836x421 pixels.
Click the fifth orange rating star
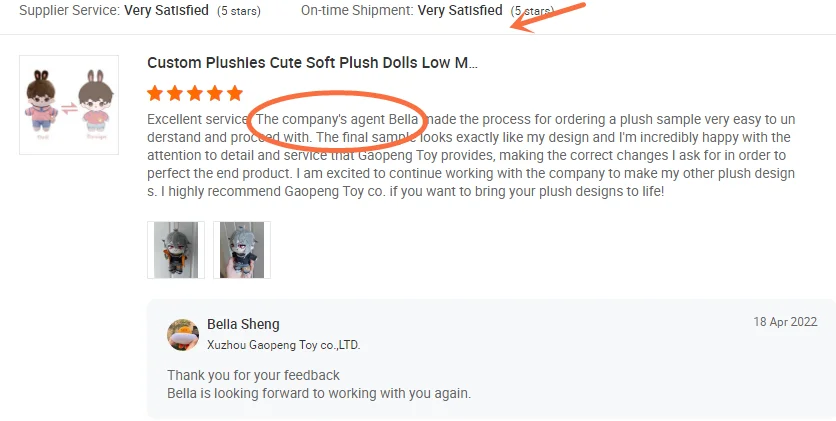pyautogui.click(x=235, y=93)
